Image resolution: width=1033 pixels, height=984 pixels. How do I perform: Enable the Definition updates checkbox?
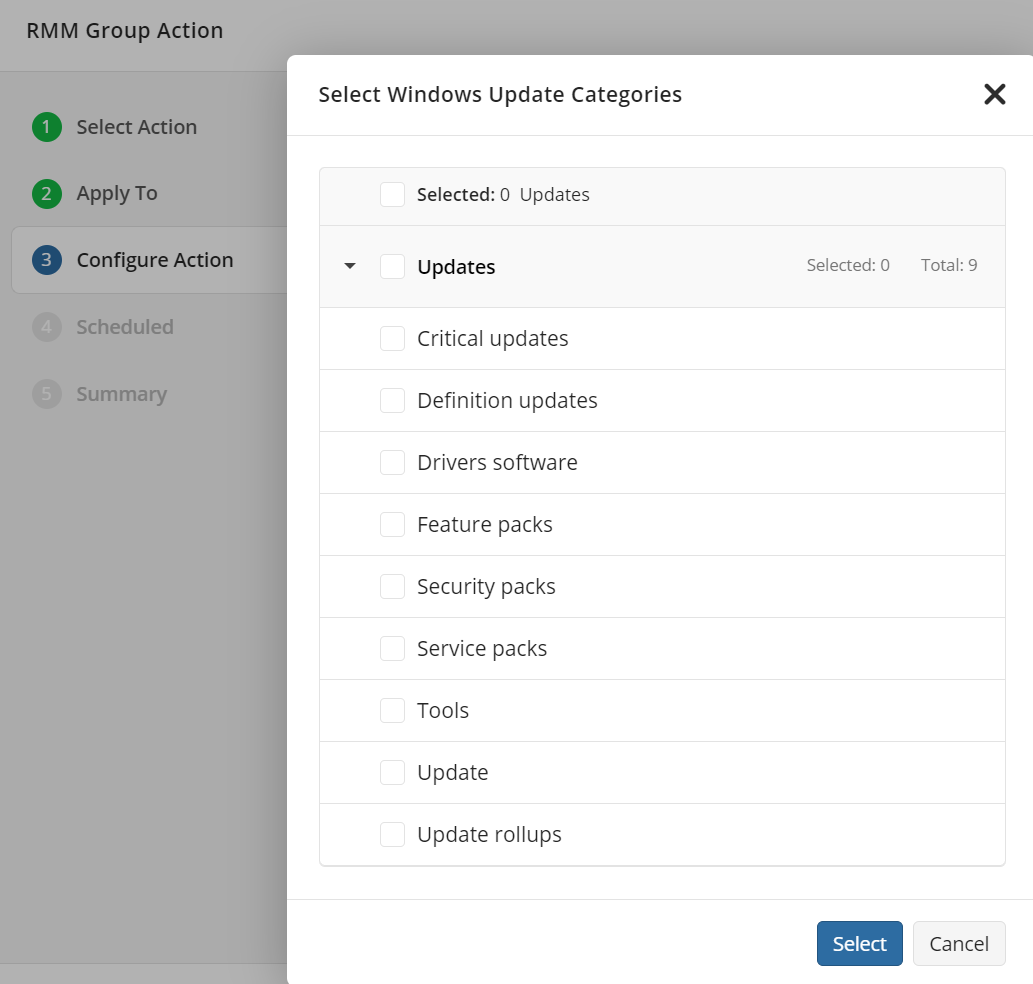tap(392, 400)
